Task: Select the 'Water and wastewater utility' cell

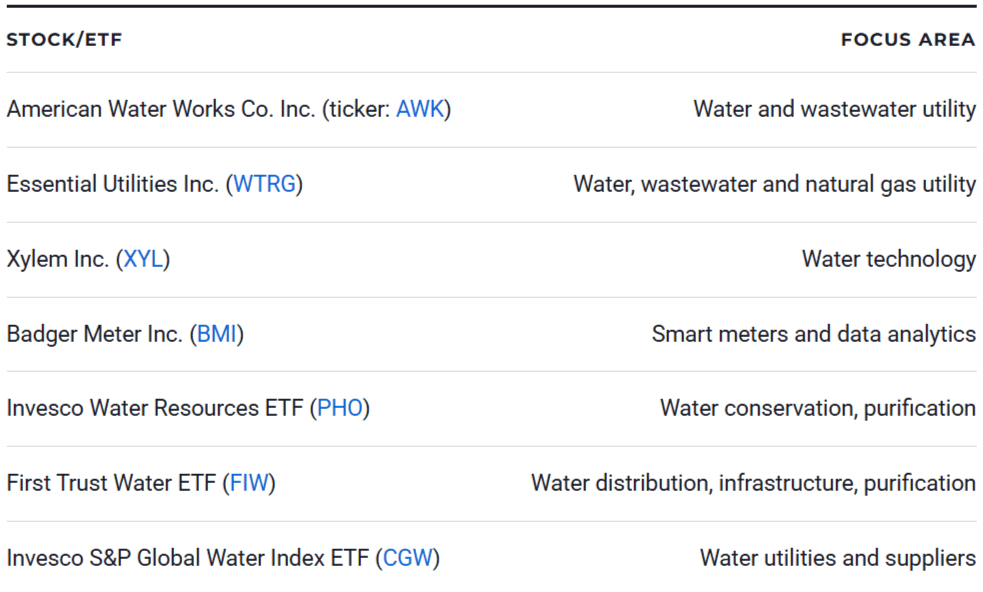Action: (x=834, y=109)
